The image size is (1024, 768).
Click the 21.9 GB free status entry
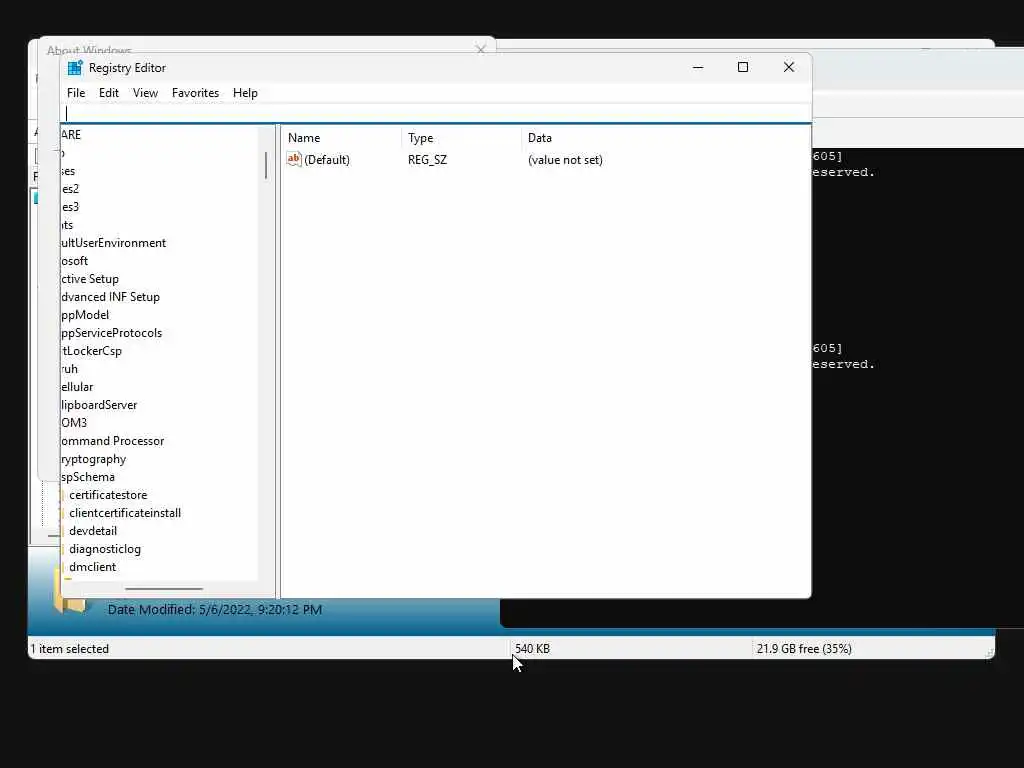(x=804, y=648)
